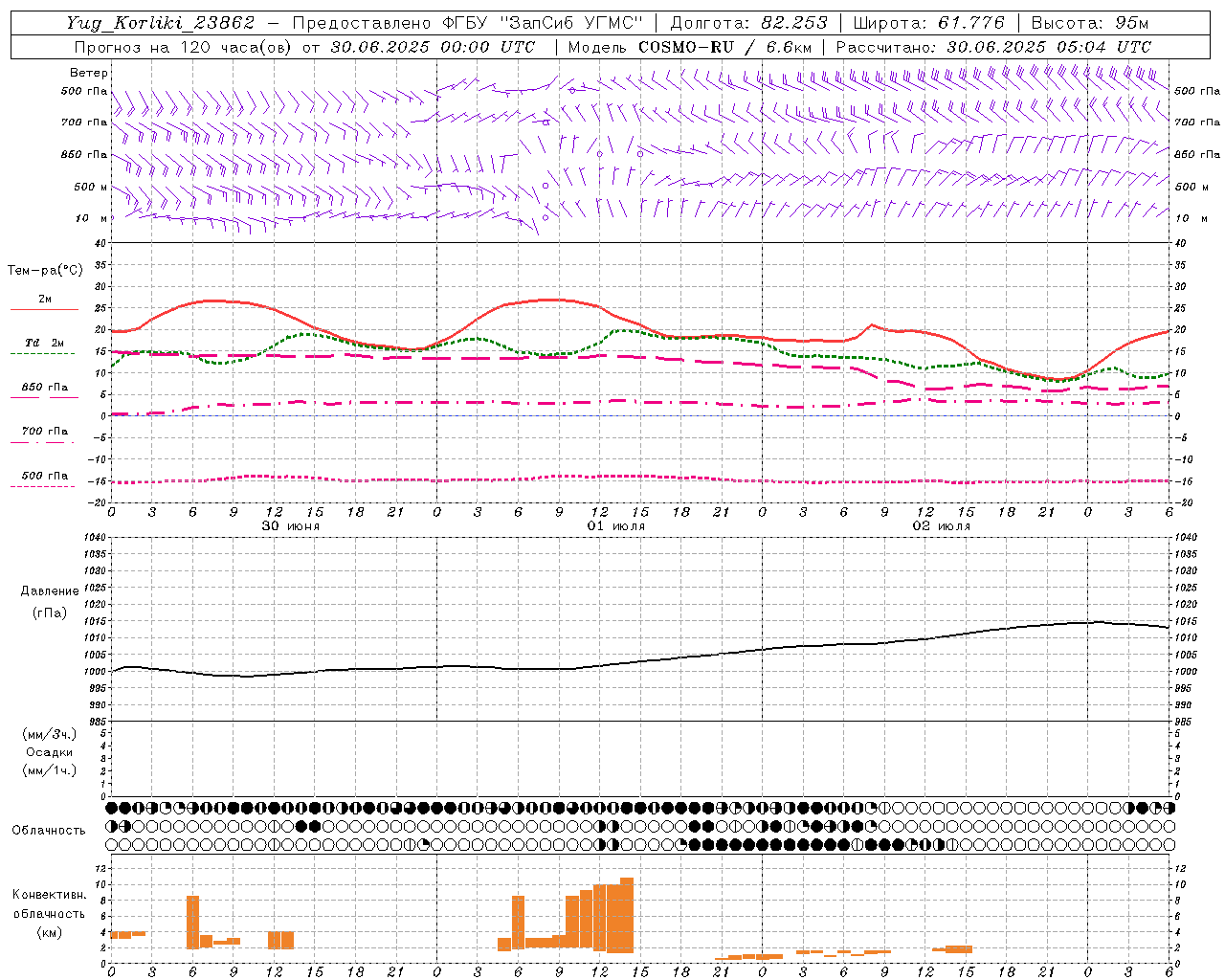Select the text 'Предоставлено ФГБУ "ЗапСиб УГМС"'
Image resolution: width=1225 pixels, height=980 pixels.
pos(468,23)
